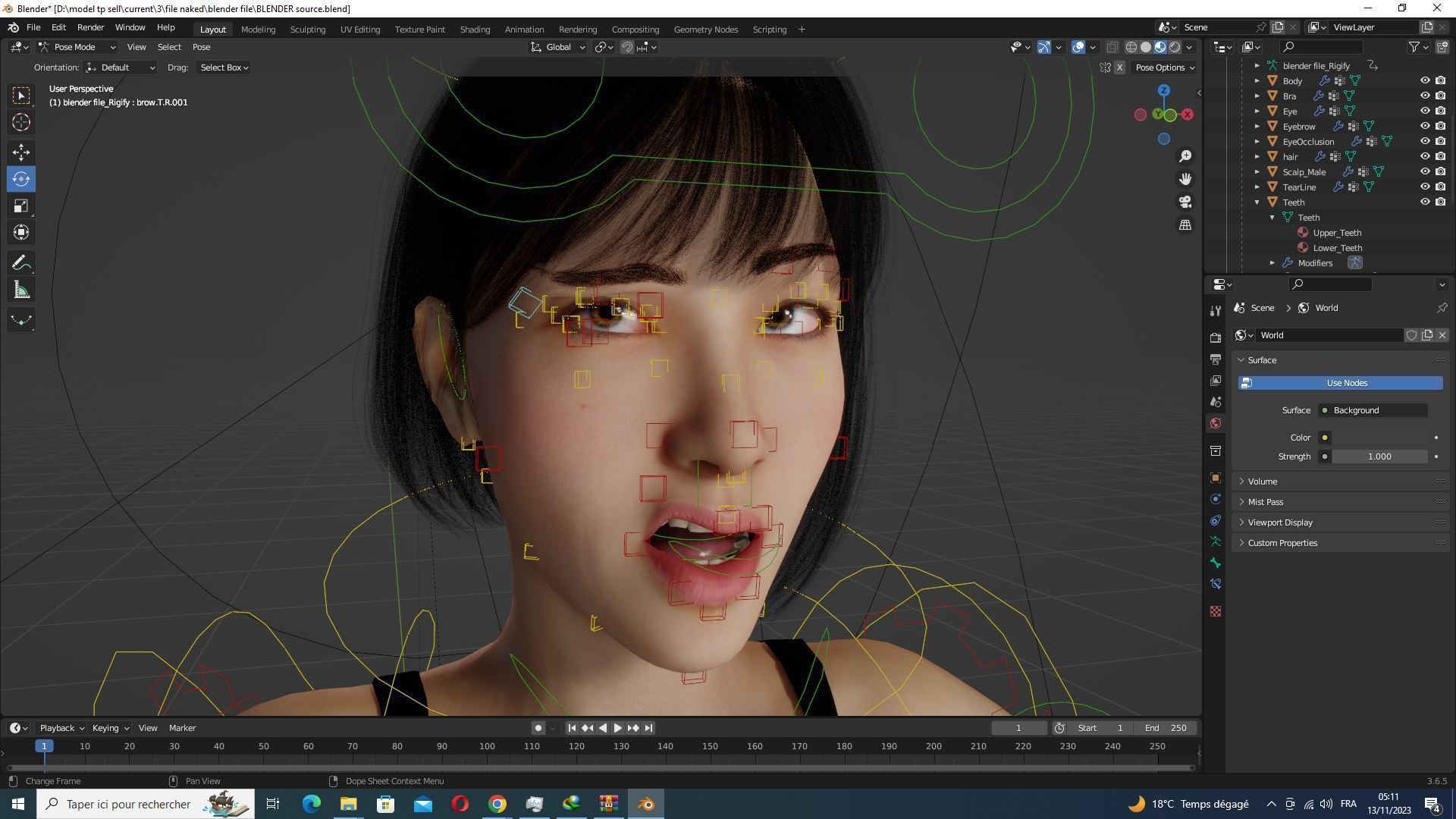The height and width of the screenshot is (819, 1456).
Task: Open the Texture properties tab
Action: pos(1216,611)
